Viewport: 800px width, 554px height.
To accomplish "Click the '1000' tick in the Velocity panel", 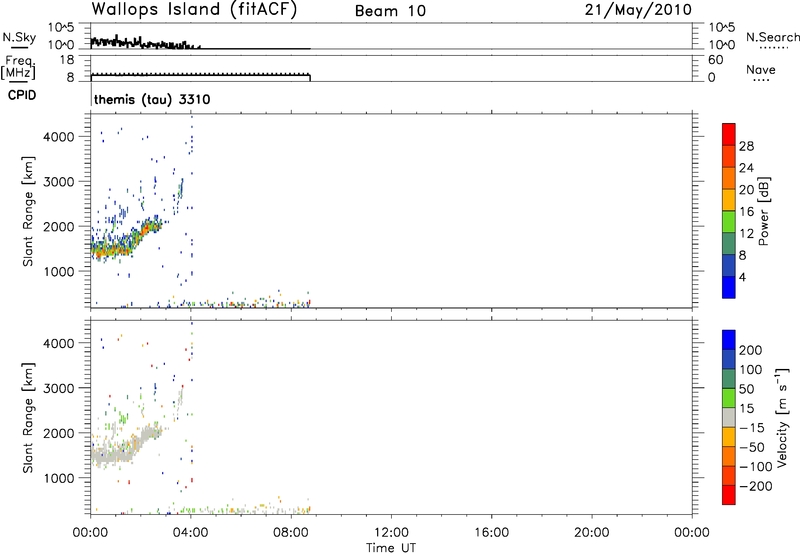I will tap(59, 478).
